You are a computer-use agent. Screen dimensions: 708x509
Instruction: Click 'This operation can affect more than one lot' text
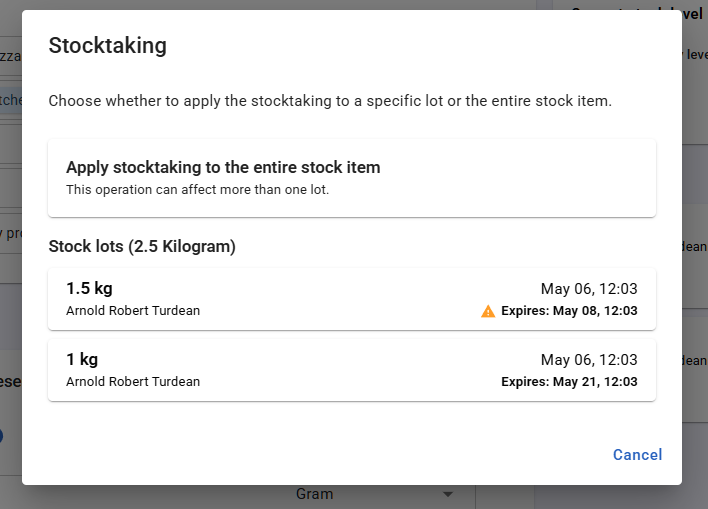[197, 190]
